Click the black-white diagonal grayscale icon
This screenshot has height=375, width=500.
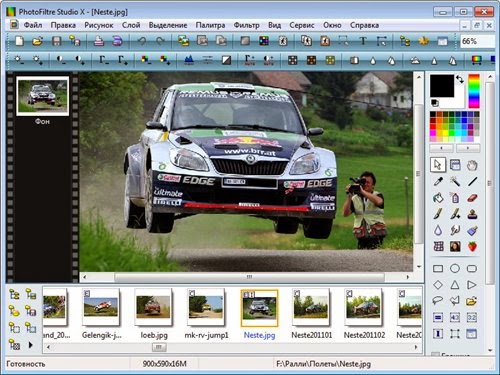click(227, 60)
